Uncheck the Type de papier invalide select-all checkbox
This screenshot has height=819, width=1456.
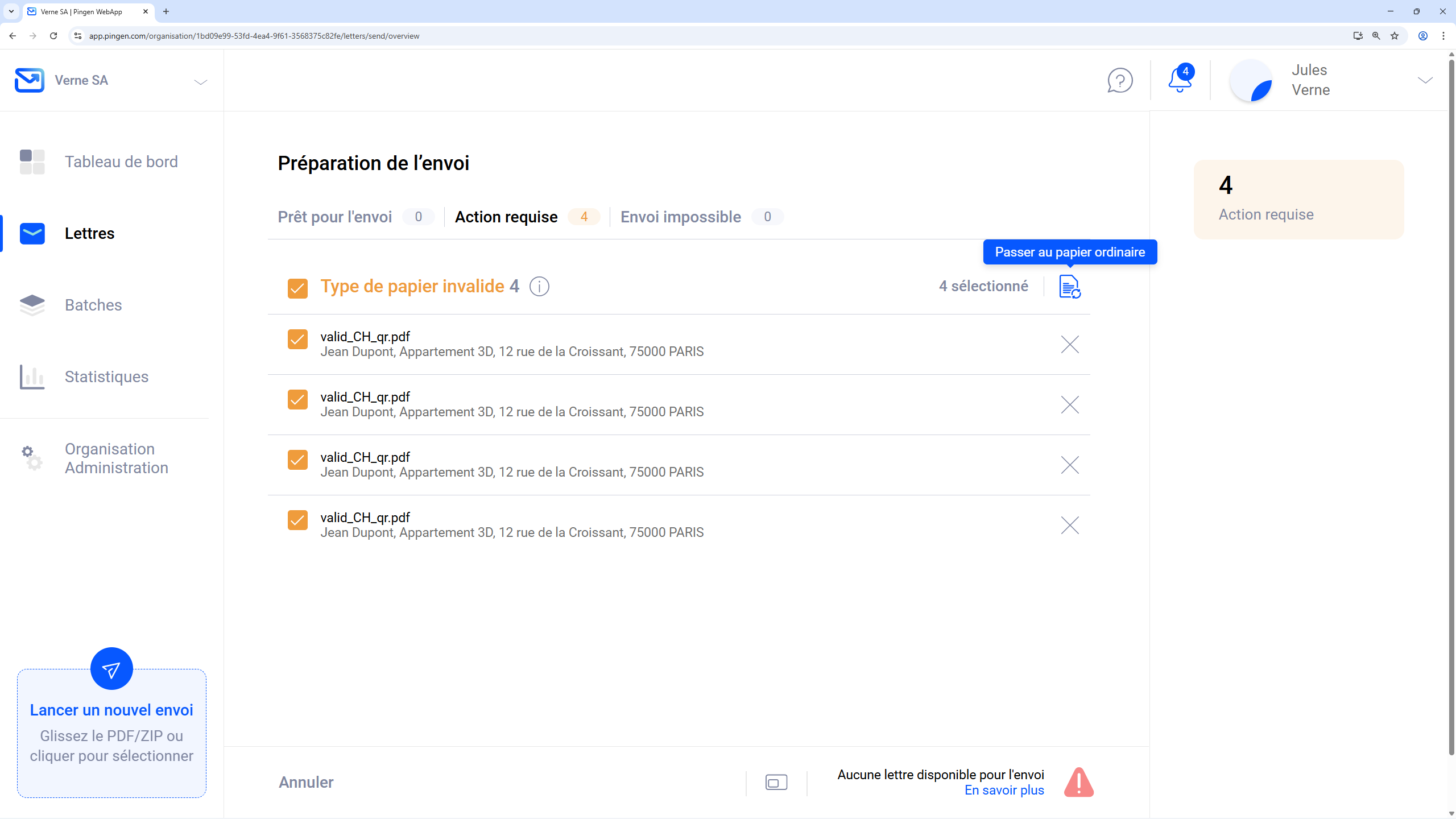pos(297,288)
